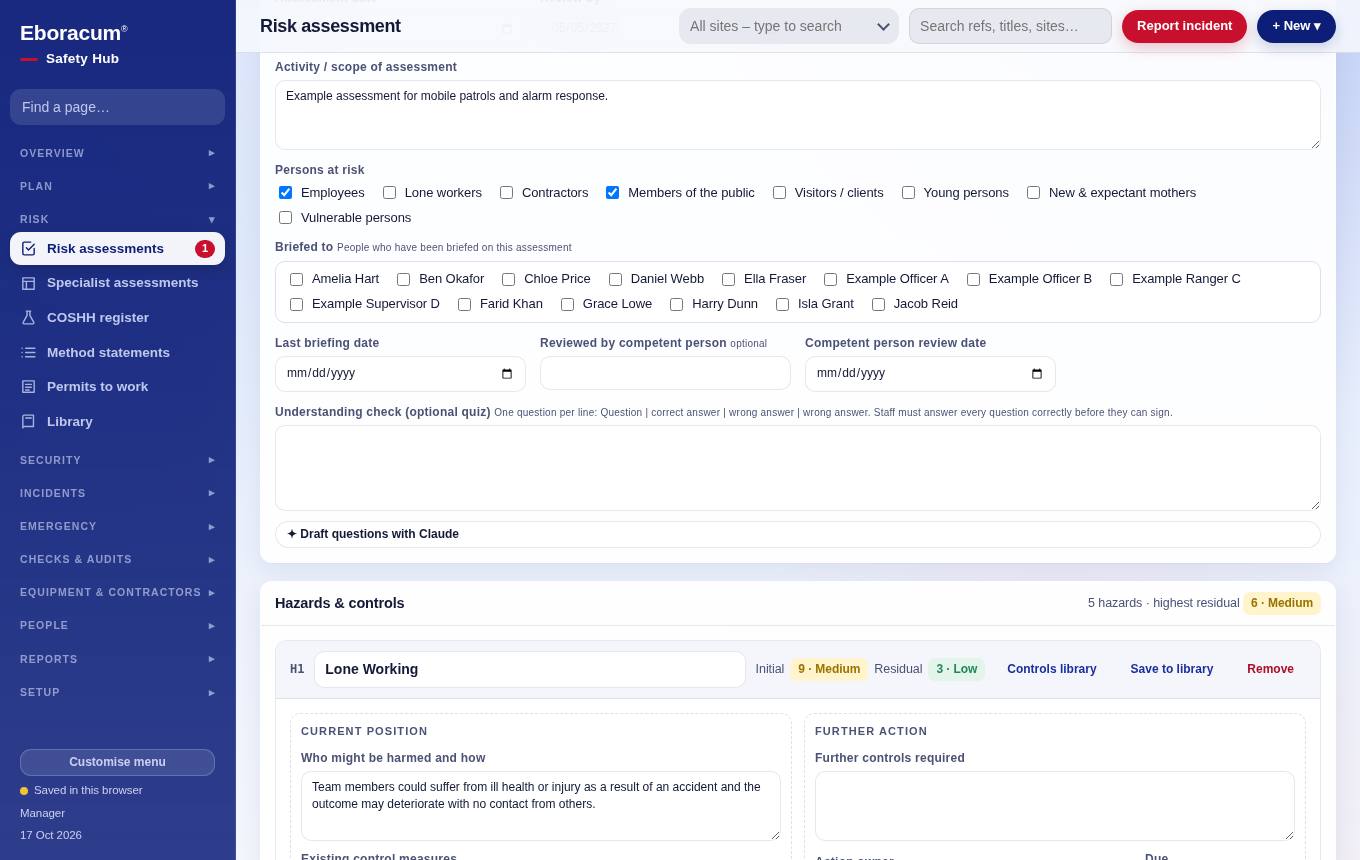Click the COSHH register flask icon
Viewport: 1360px width, 860px height.
click(28, 318)
